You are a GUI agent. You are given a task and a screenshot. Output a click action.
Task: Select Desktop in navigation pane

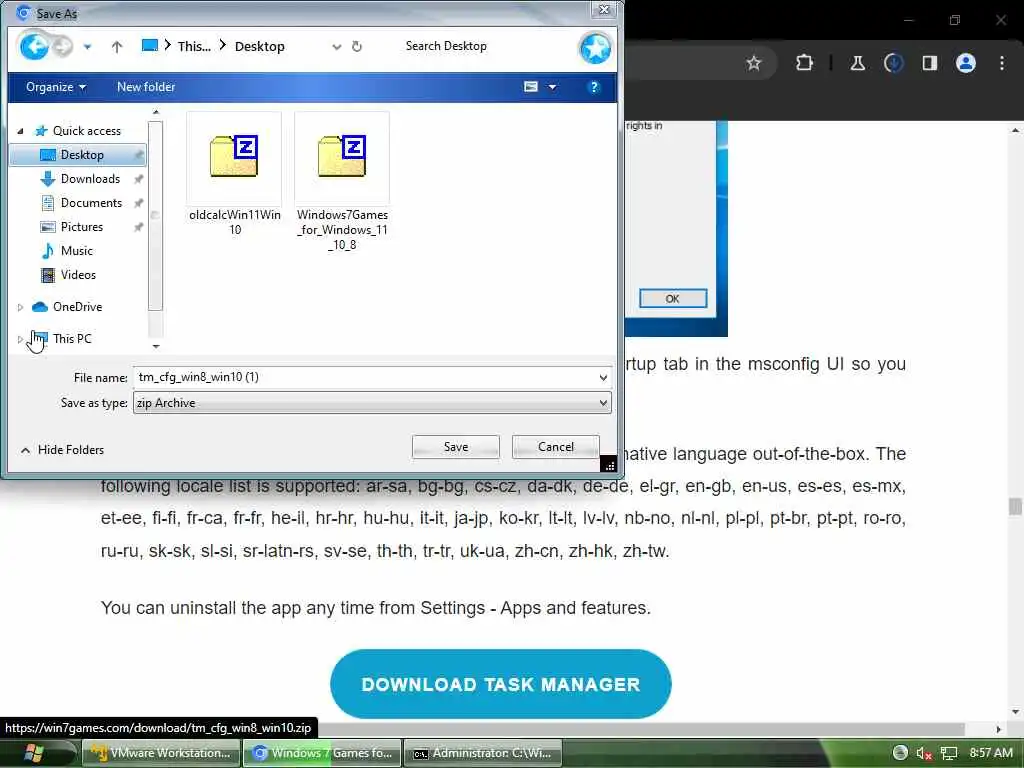[78, 155]
